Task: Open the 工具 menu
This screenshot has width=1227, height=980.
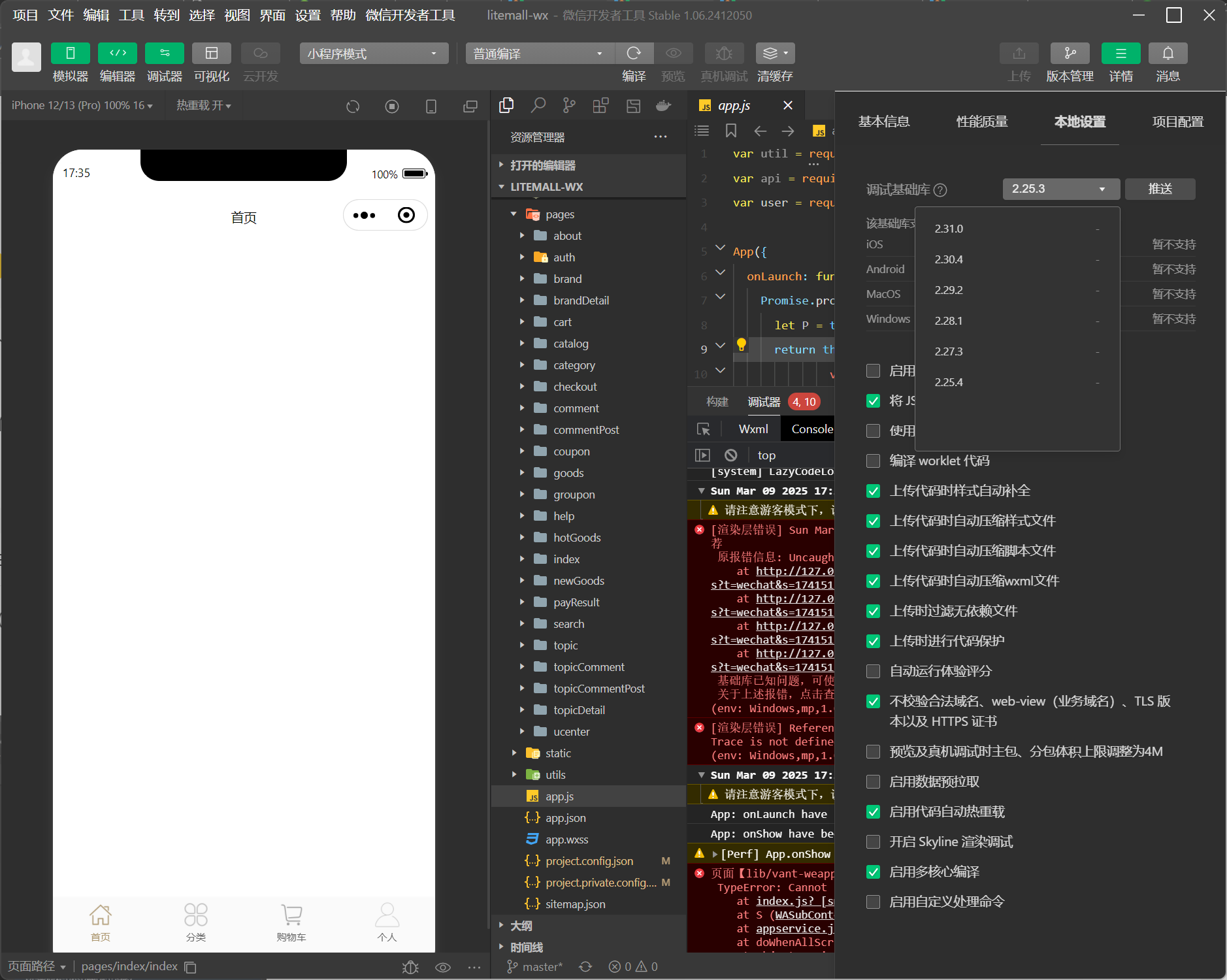Action: [x=131, y=15]
